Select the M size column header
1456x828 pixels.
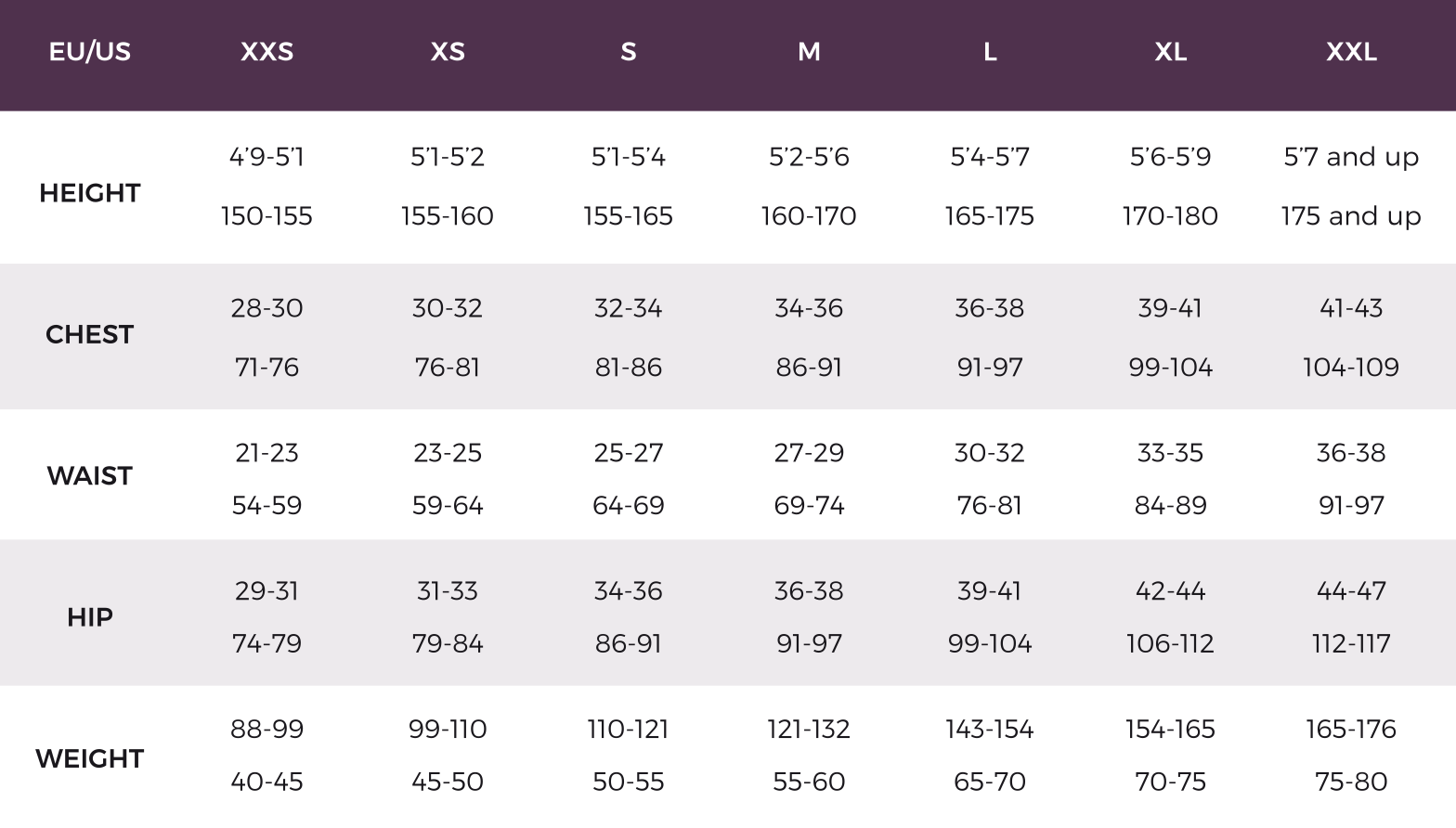[x=809, y=52]
